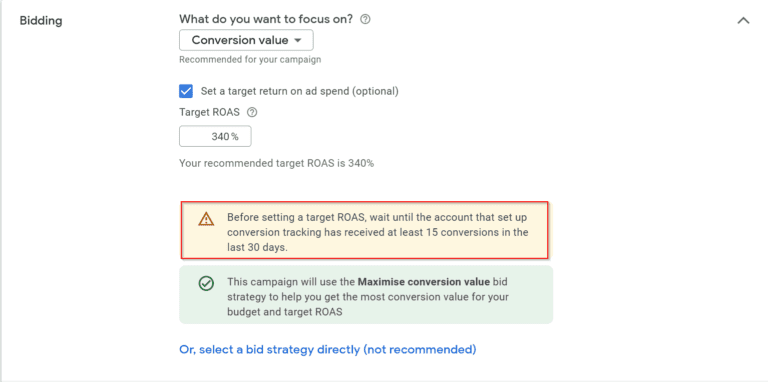Click the green Maximise conversion value notice
Image resolution: width=768 pixels, height=382 pixels.
coord(366,295)
